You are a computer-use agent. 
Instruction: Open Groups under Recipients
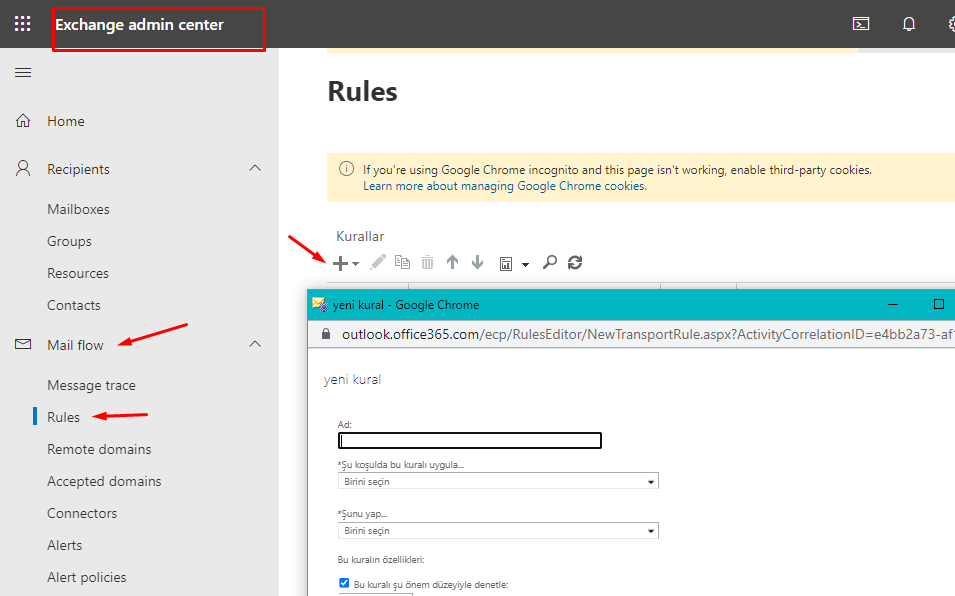point(69,242)
